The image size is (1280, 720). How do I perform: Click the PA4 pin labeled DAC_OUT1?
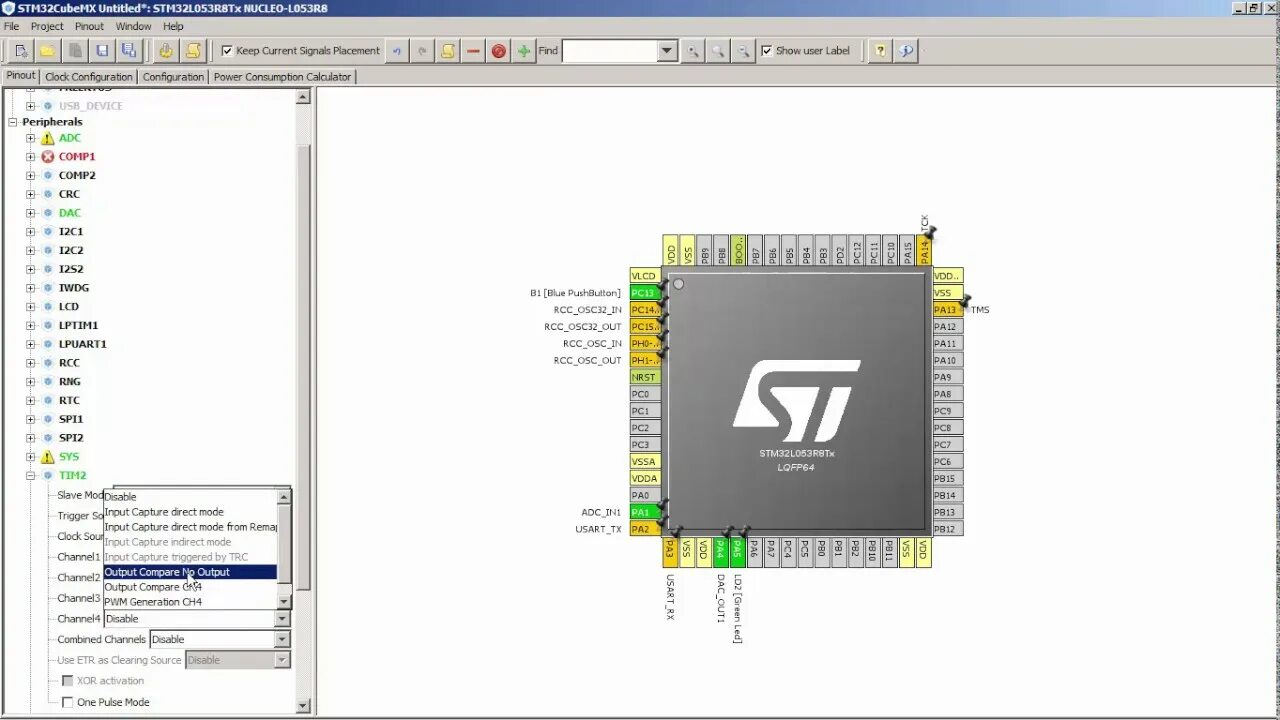[x=720, y=551]
